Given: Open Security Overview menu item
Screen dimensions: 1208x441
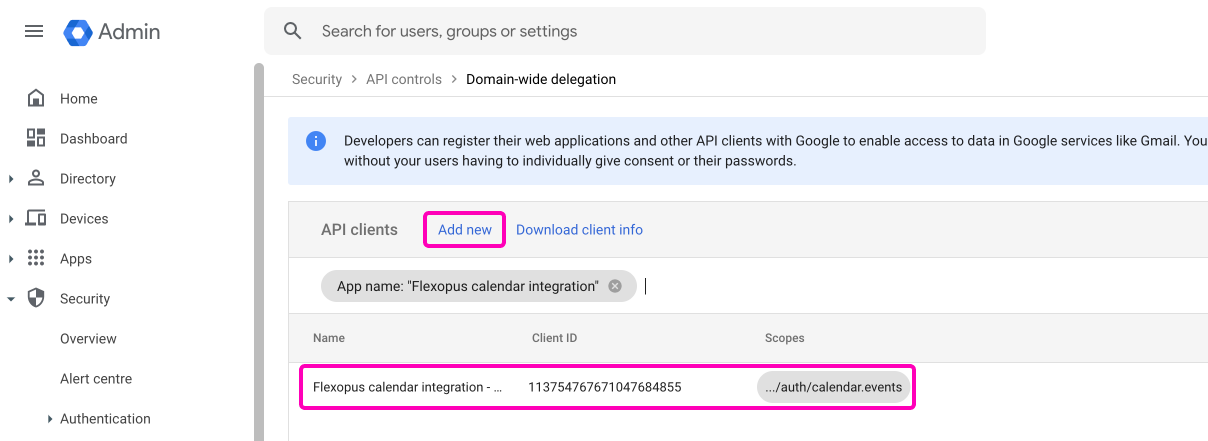Looking at the screenshot, I should [x=88, y=339].
